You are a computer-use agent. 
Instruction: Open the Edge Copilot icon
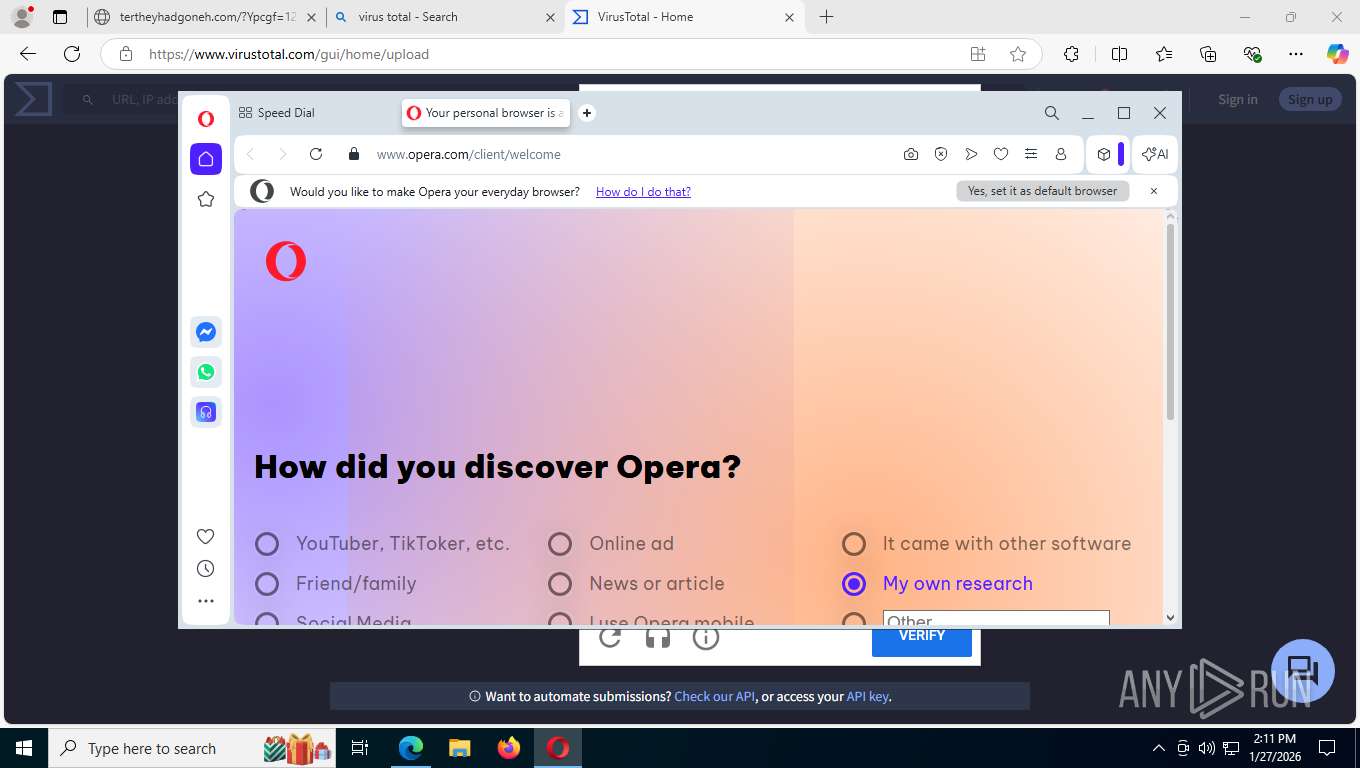[1338, 54]
